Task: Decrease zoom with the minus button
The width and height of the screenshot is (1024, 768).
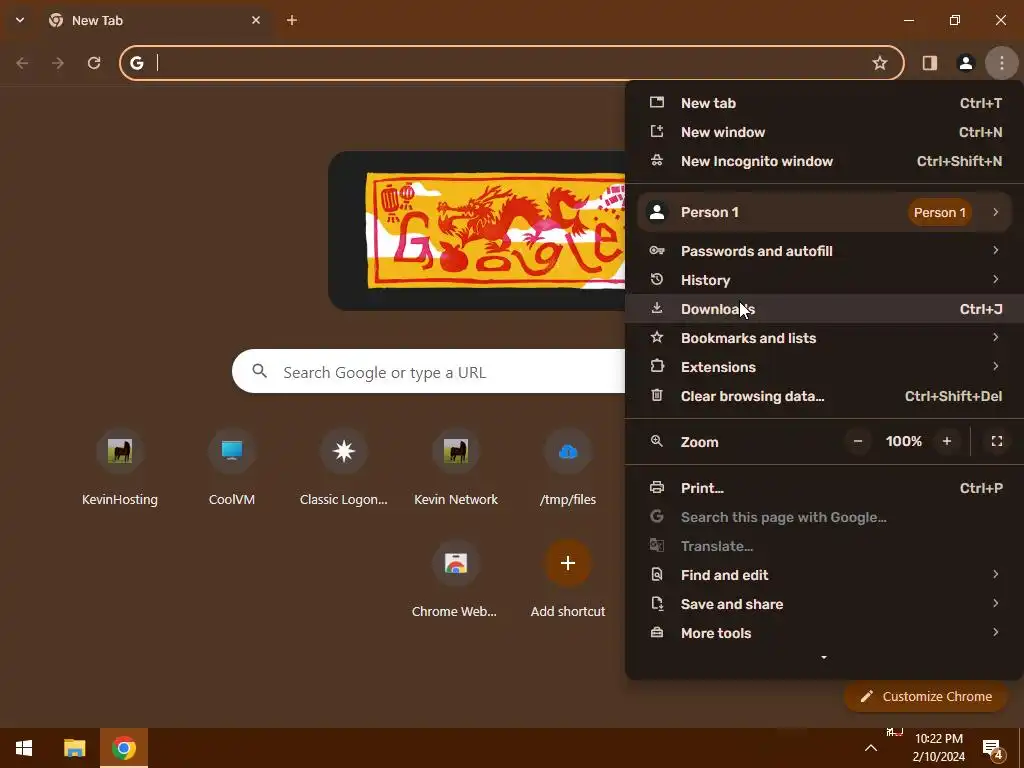Action: [x=858, y=441]
